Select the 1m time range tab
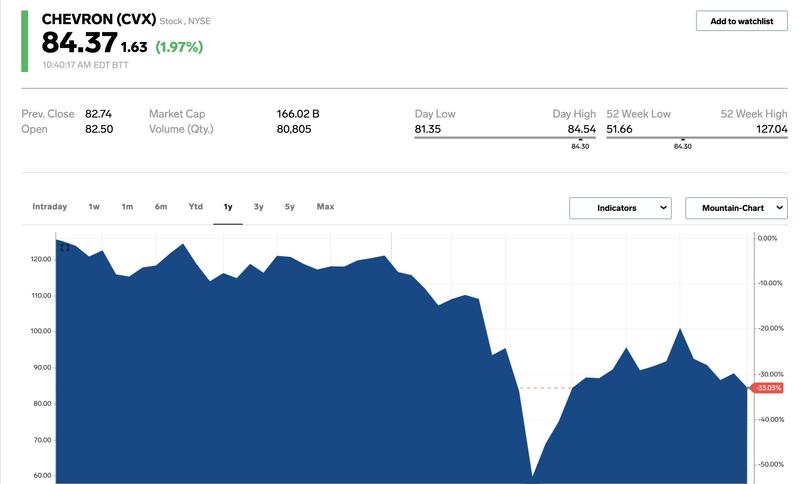 (x=127, y=207)
